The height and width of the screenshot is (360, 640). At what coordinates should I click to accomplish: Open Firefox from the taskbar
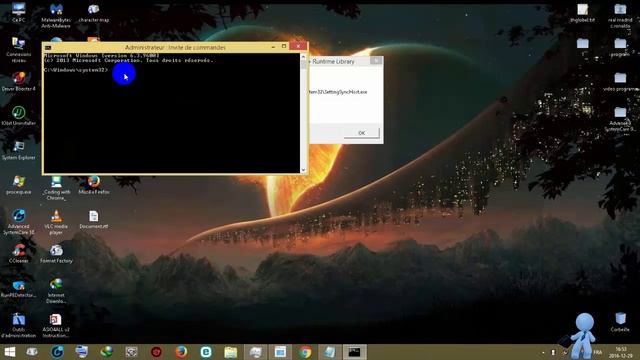181,352
